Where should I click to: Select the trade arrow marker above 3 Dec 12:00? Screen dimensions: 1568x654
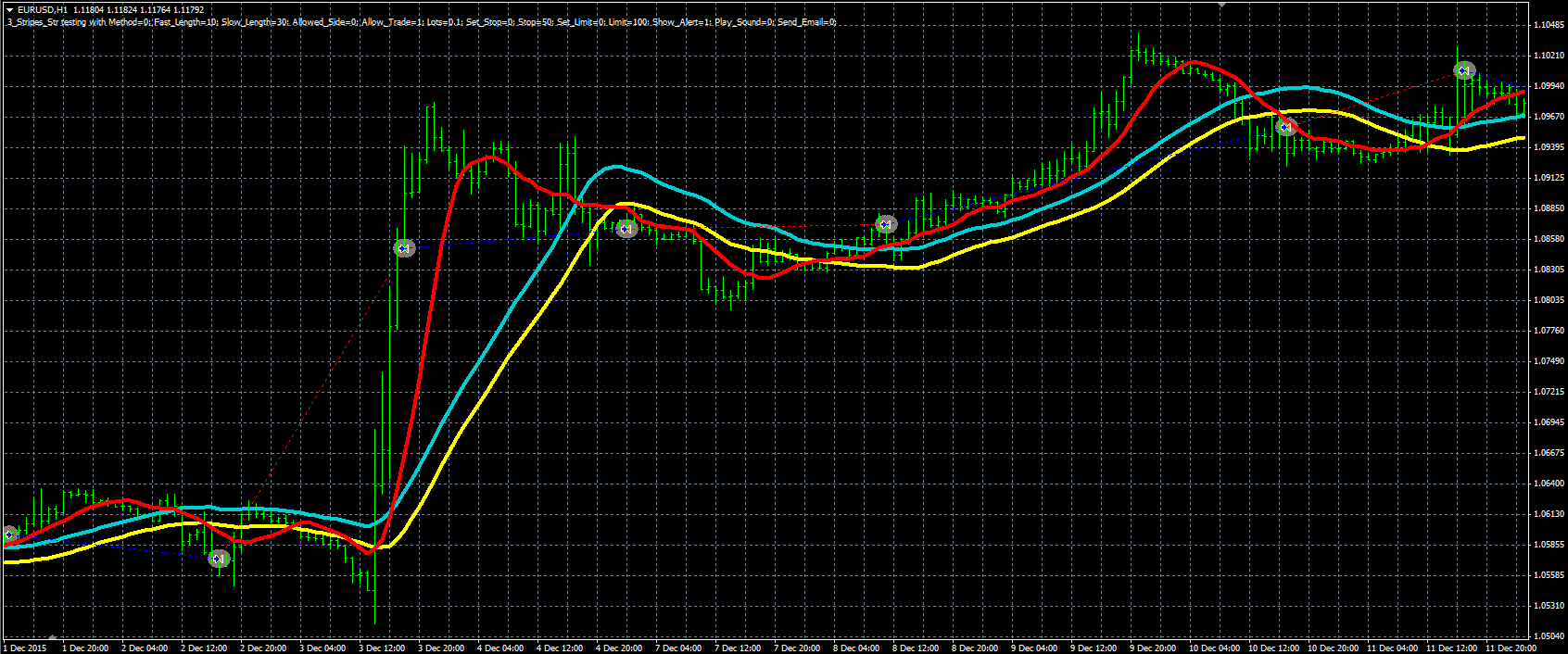coord(404,248)
